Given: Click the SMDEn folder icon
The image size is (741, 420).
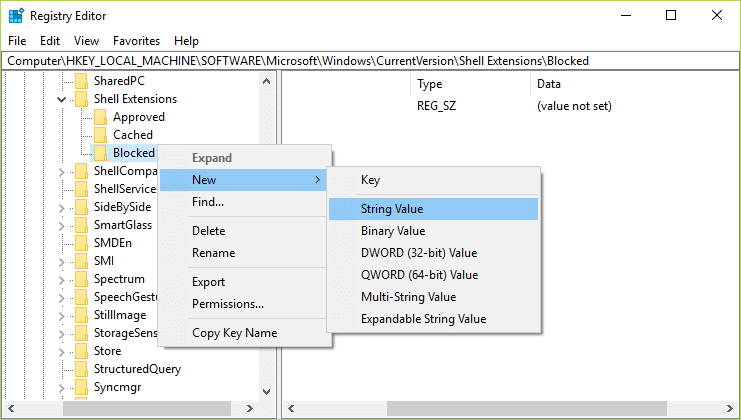Looking at the screenshot, I should [81, 243].
